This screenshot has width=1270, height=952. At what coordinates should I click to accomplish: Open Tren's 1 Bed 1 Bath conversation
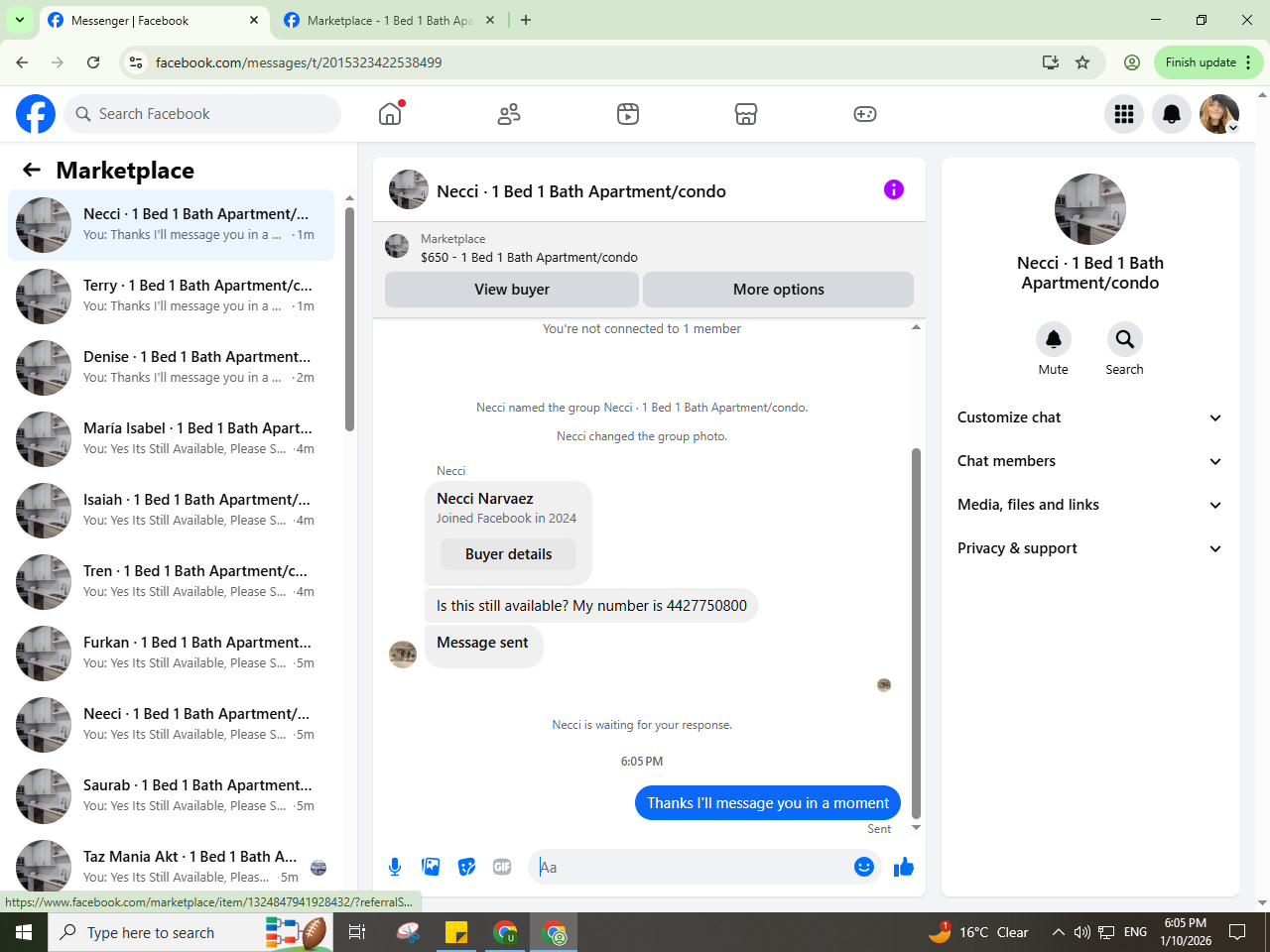click(x=171, y=582)
